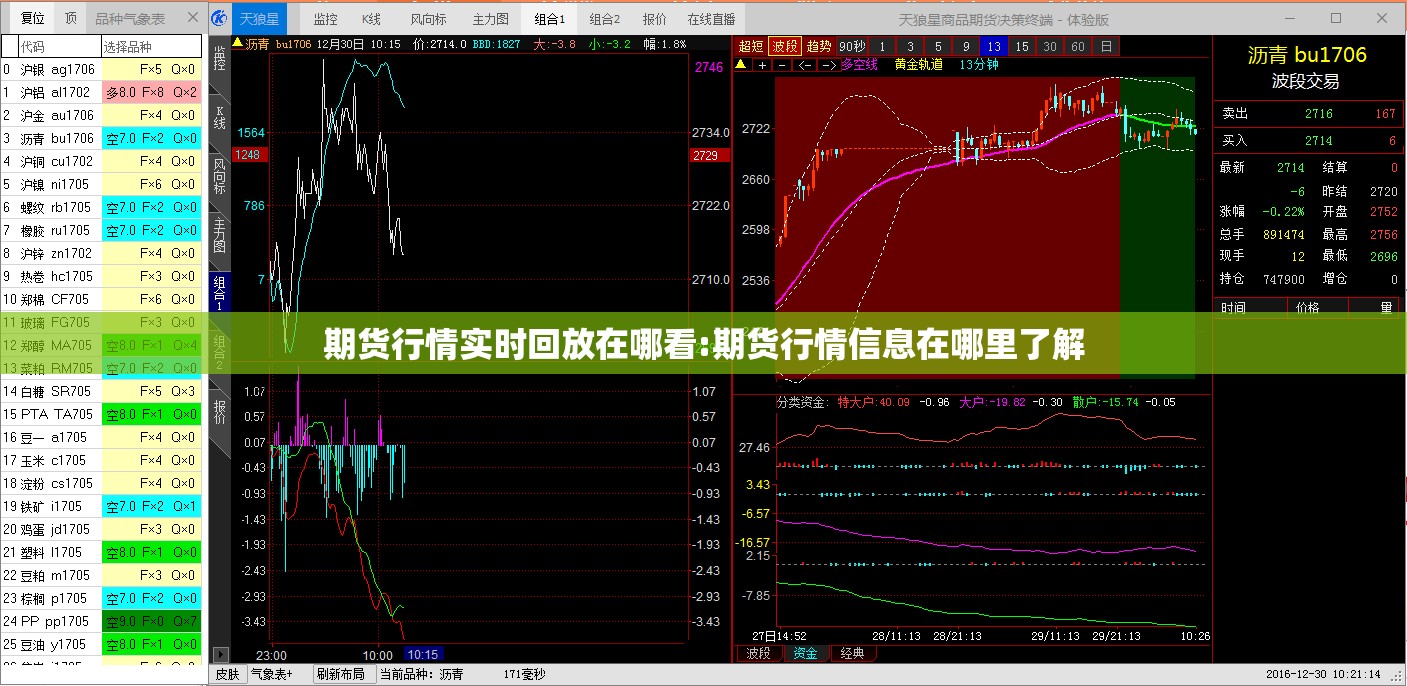1407x686 pixels.
Task: Move the chart right with the -> arrow
Action: click(827, 64)
